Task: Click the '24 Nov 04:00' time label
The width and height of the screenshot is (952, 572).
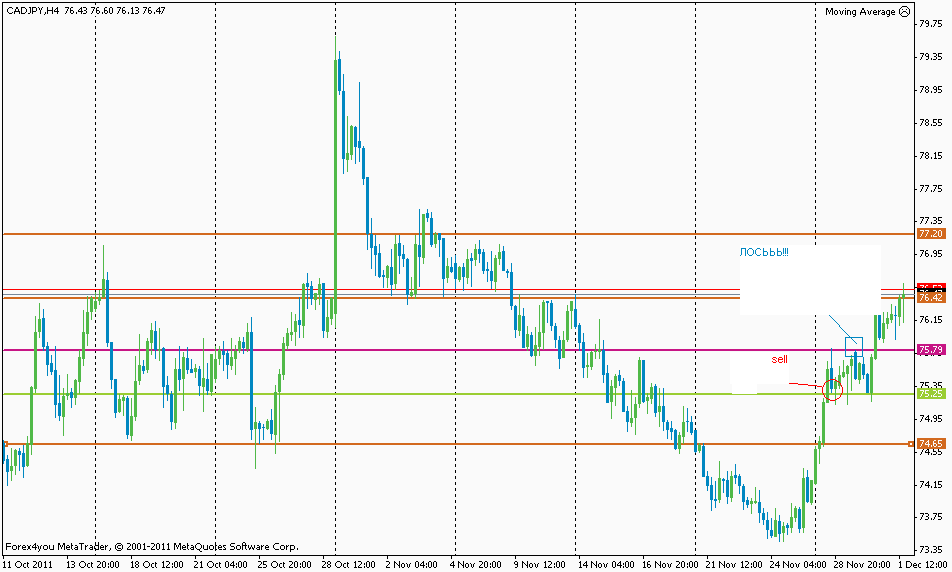Action: point(798,564)
